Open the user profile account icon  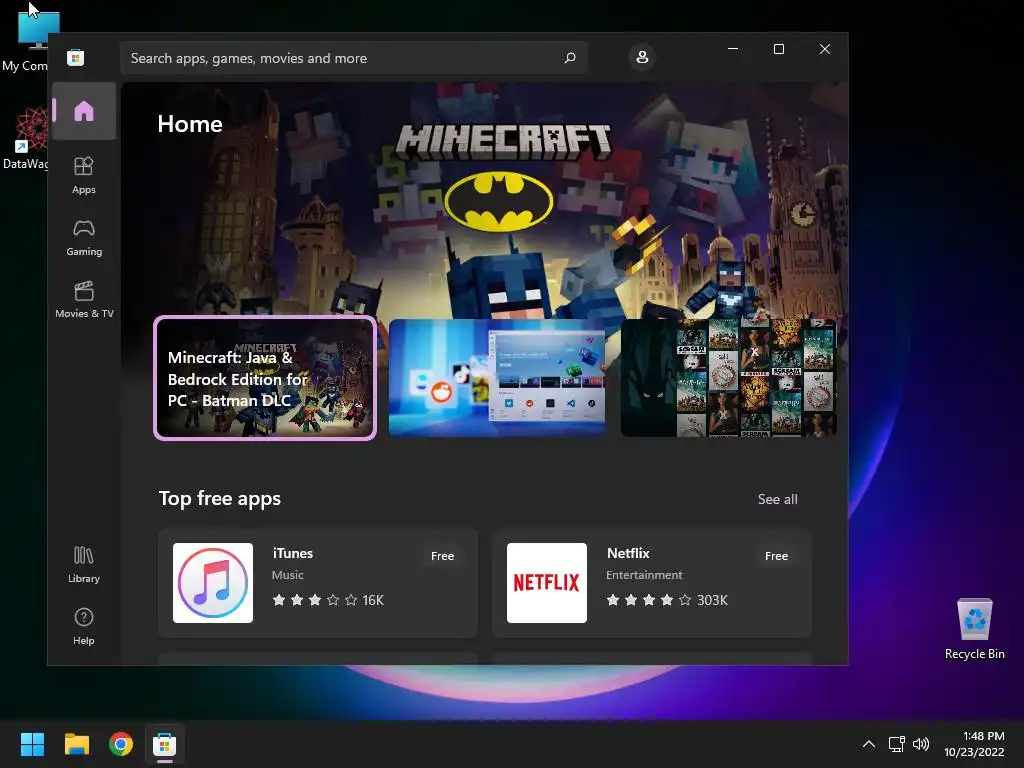[642, 57]
